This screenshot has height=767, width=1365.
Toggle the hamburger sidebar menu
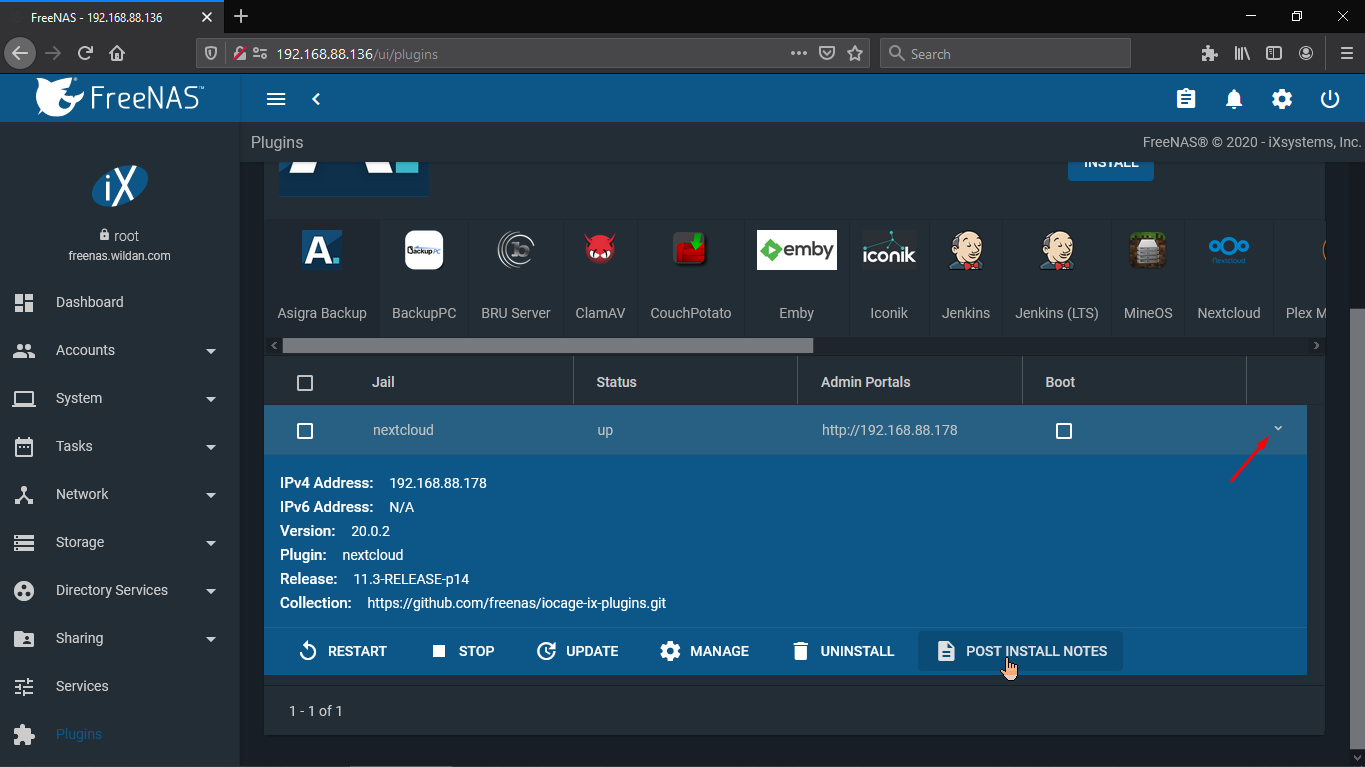coord(277,99)
